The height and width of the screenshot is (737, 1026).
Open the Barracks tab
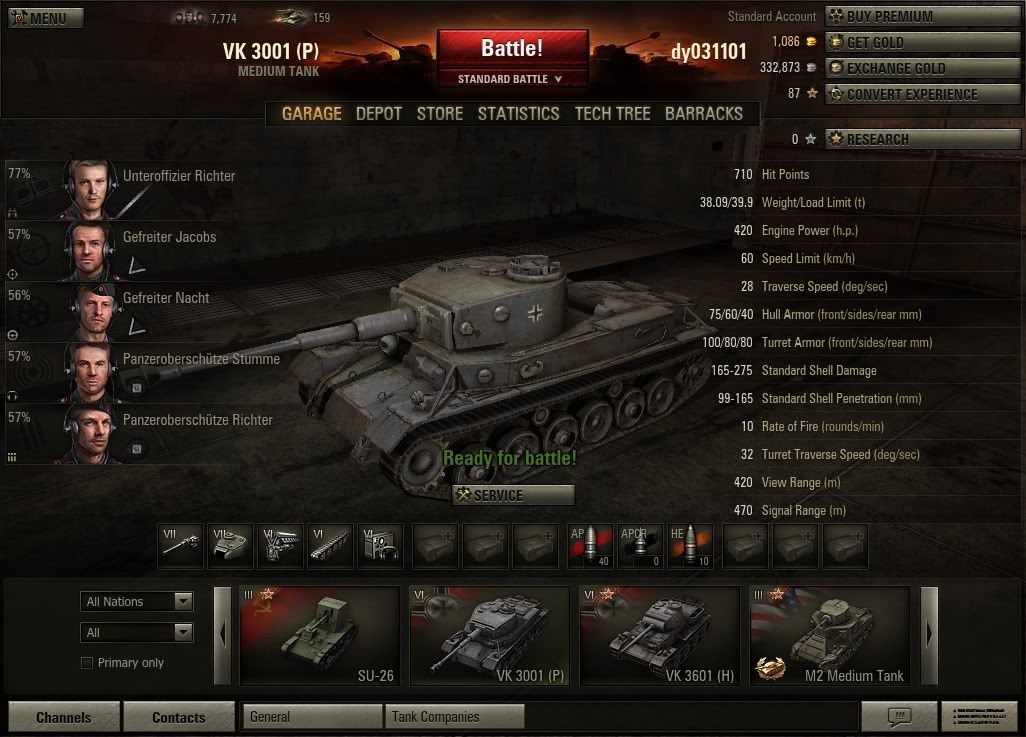(704, 114)
